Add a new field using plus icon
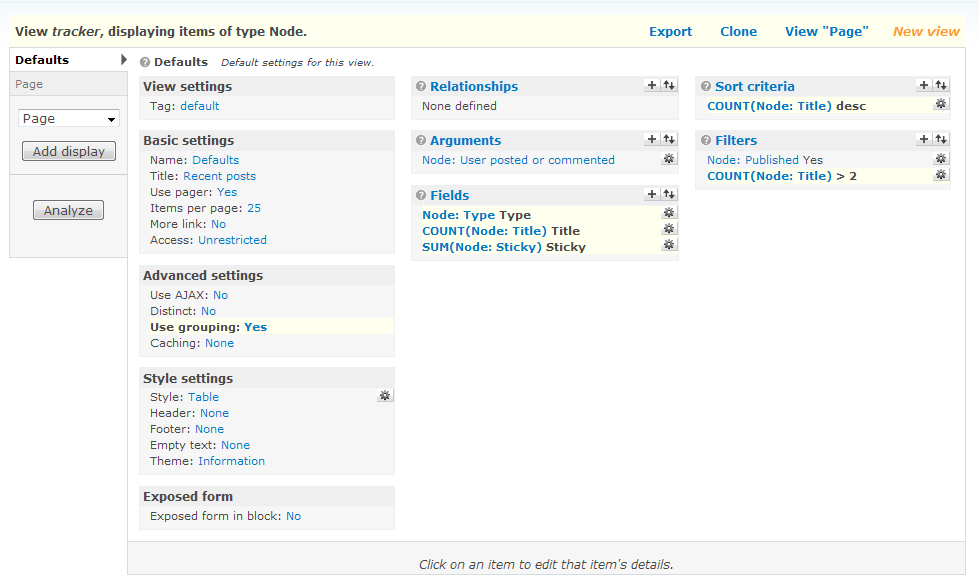The image size is (979, 587). 652,195
